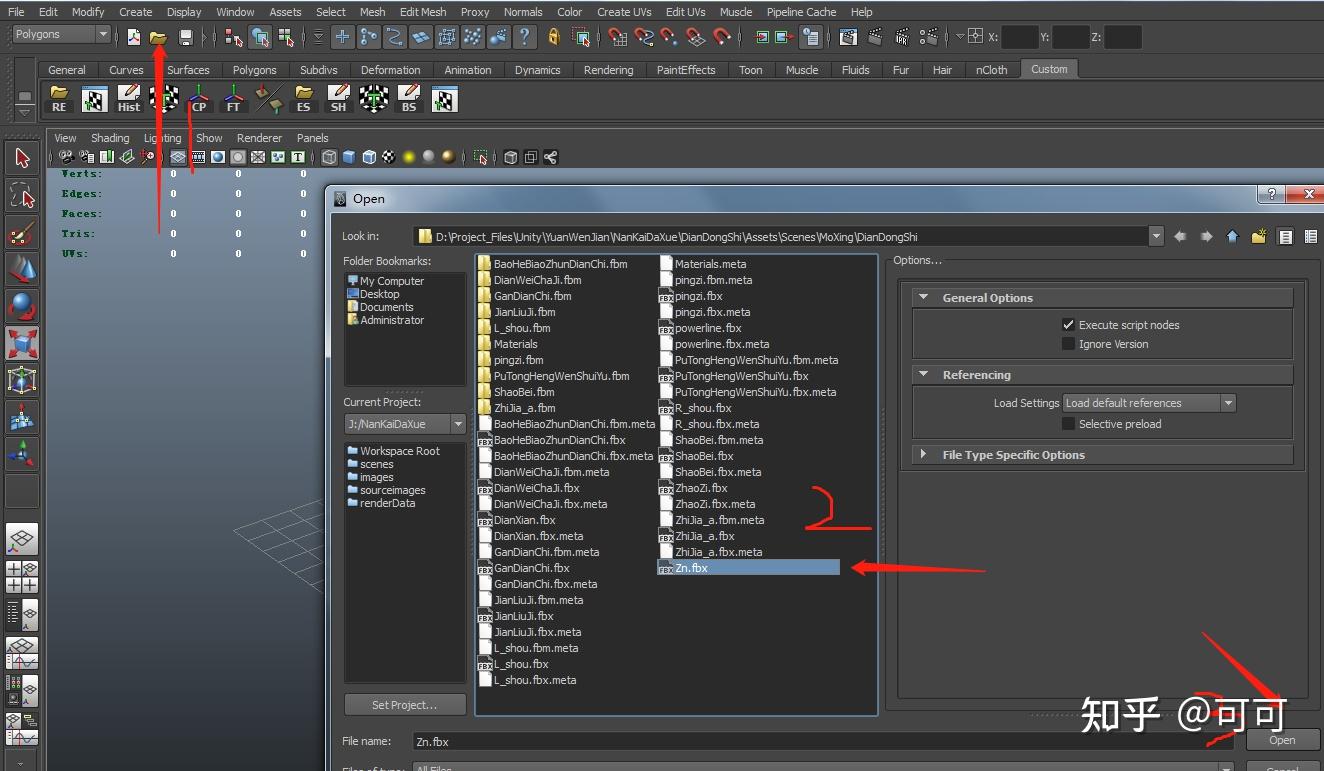Image resolution: width=1324 pixels, height=771 pixels.
Task: Switch to the Rendering shelf tab
Action: pyautogui.click(x=608, y=70)
